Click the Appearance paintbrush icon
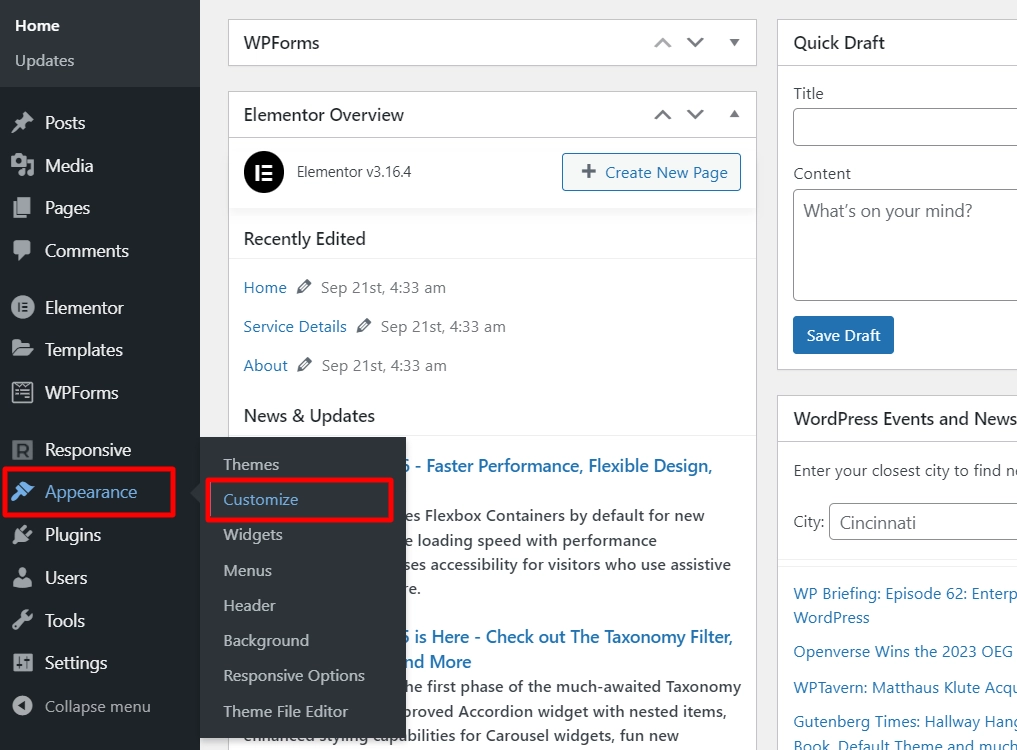Screen dimensions: 1017x750 [23, 492]
